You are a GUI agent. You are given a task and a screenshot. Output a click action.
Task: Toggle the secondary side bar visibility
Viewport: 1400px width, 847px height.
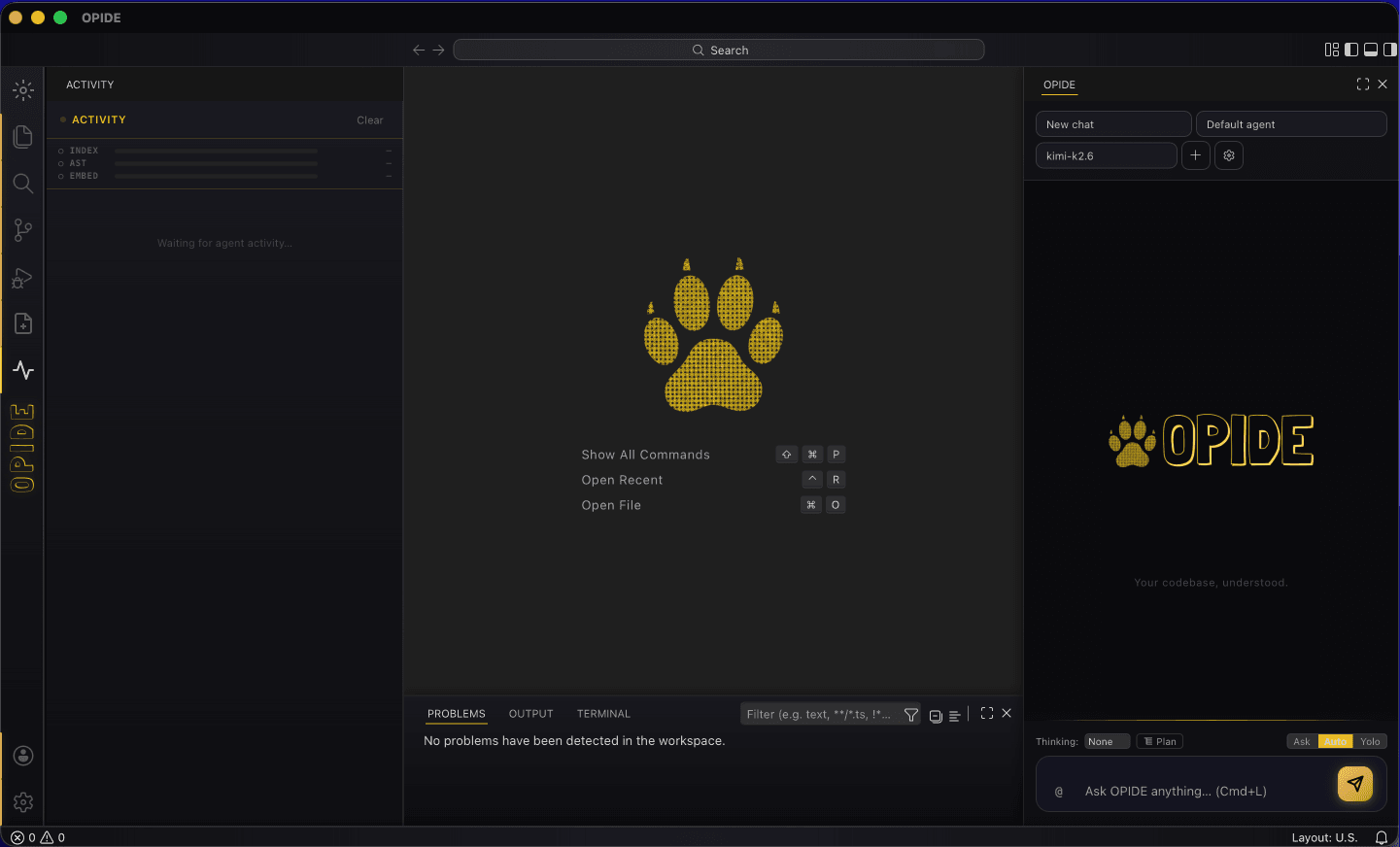tap(1390, 50)
